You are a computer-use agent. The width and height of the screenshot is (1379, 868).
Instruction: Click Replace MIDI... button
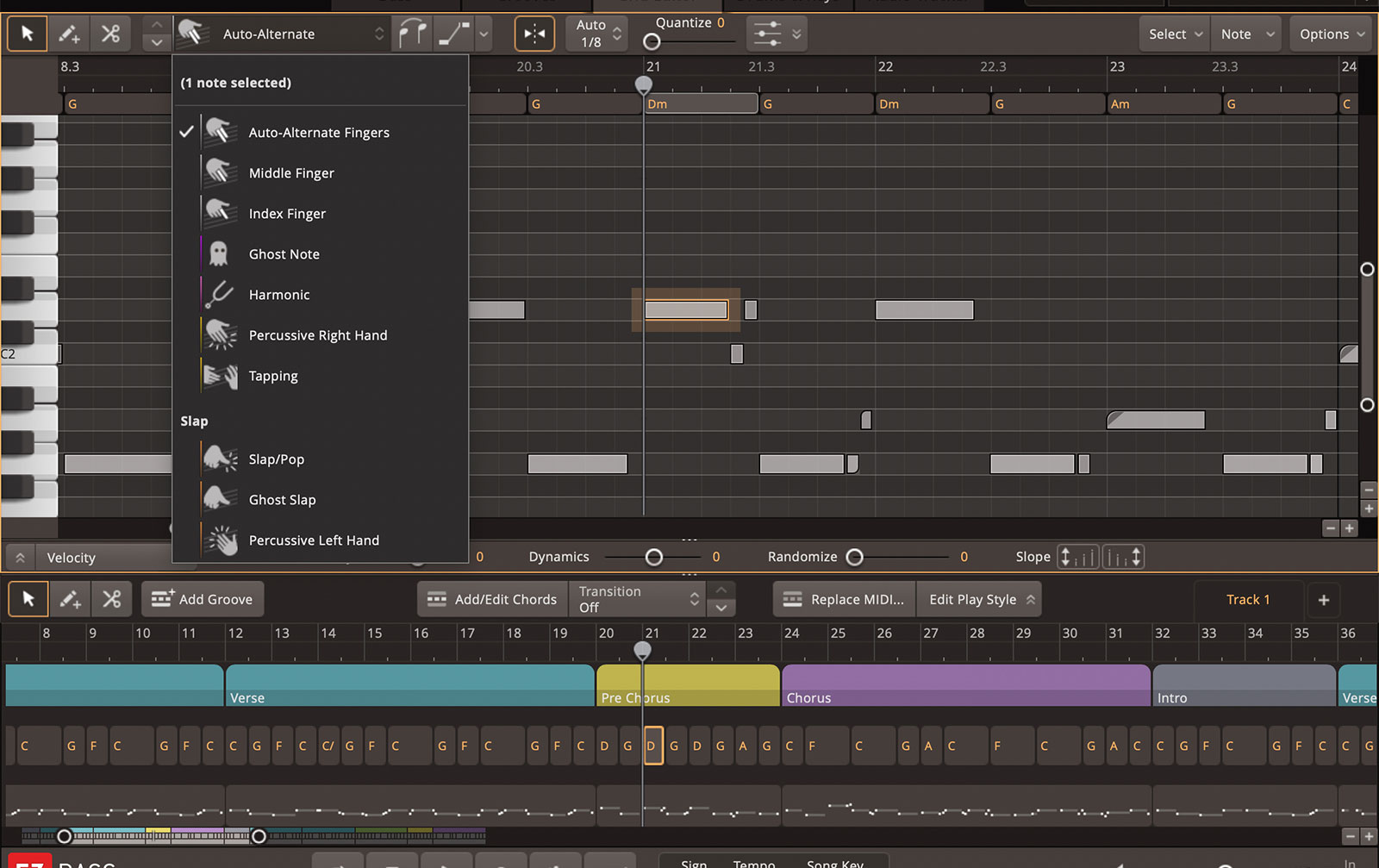845,599
